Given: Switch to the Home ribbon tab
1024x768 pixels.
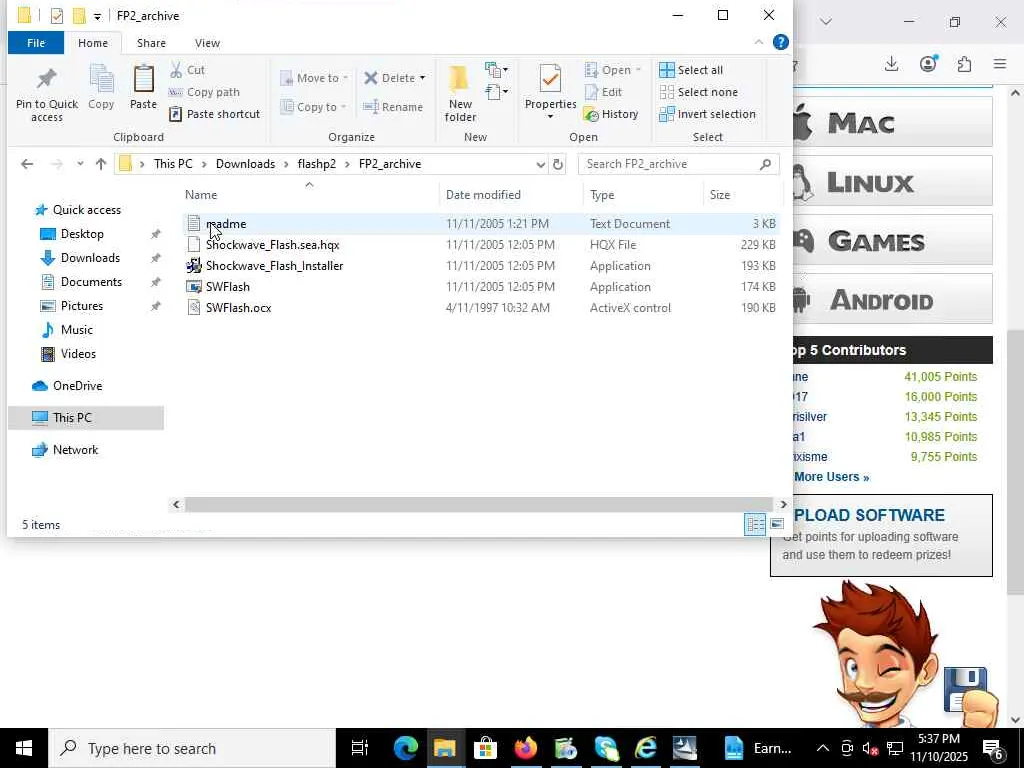Looking at the screenshot, I should pyautogui.click(x=93, y=43).
